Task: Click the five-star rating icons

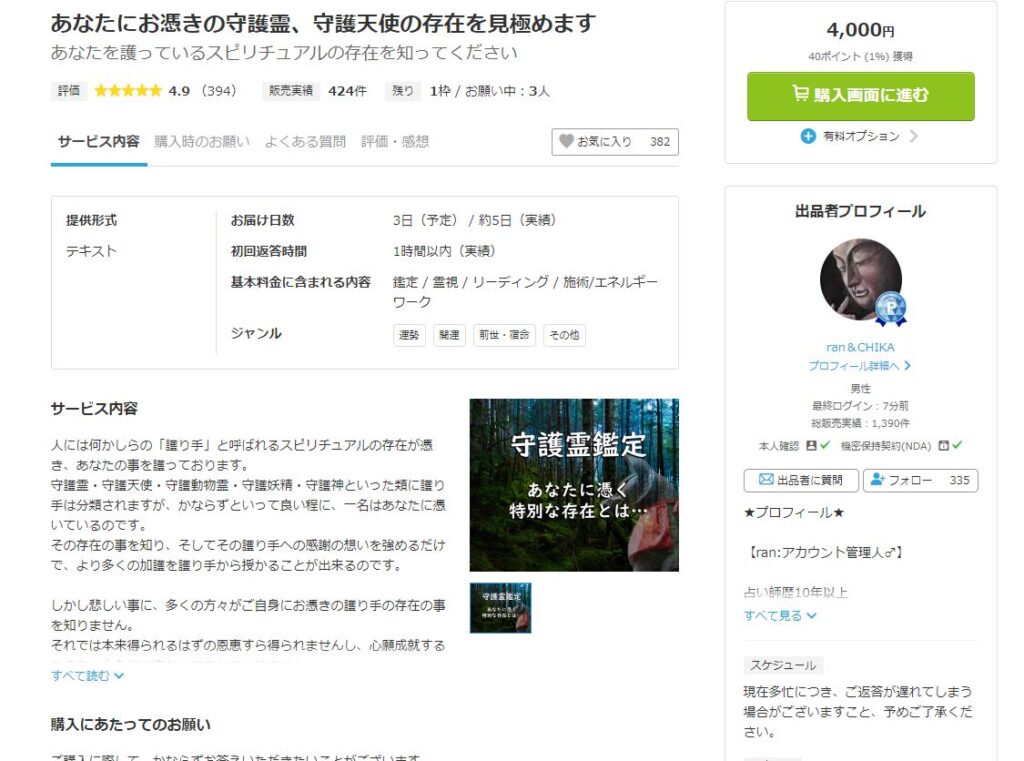Action: pos(128,91)
